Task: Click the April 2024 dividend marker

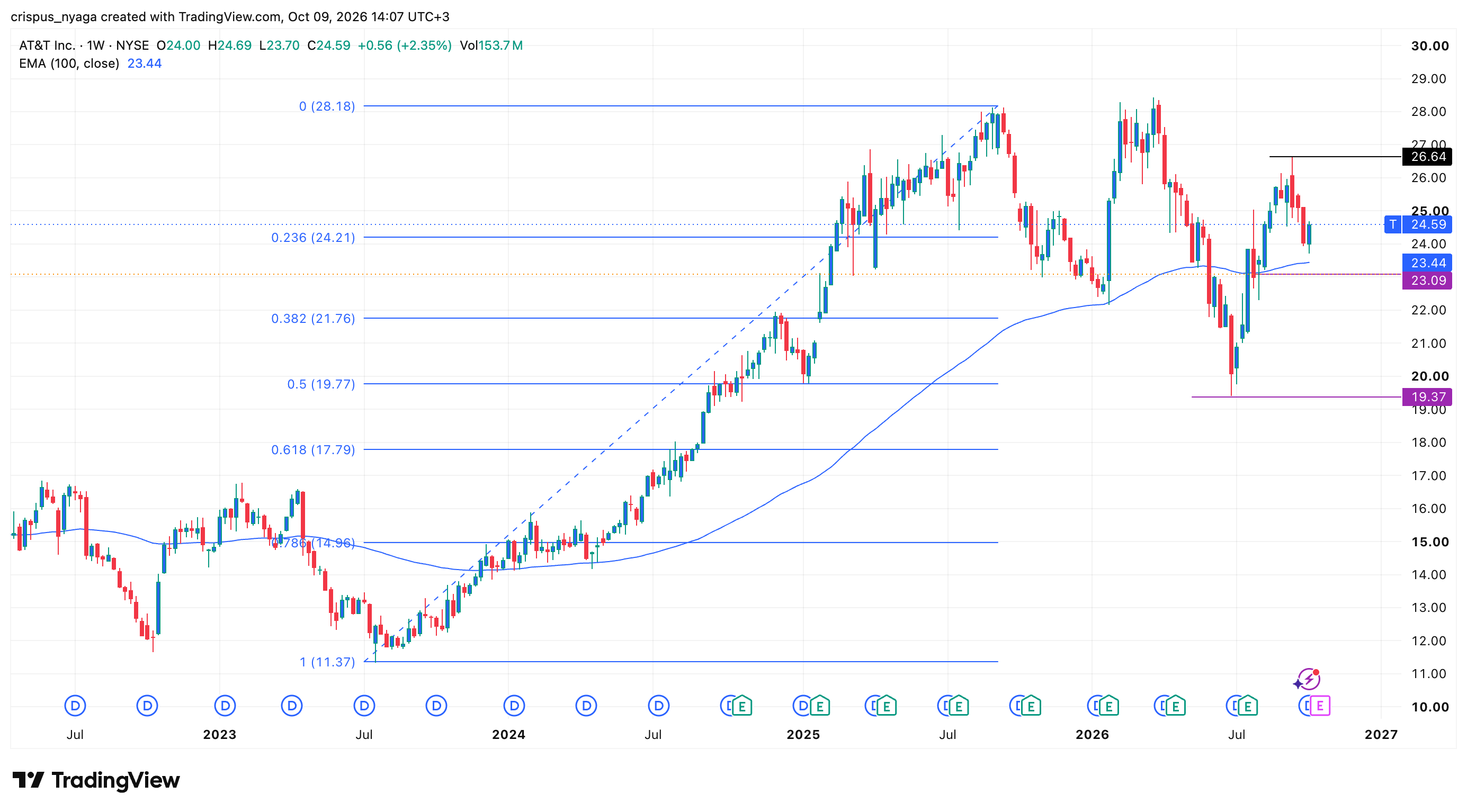Action: (x=586, y=706)
